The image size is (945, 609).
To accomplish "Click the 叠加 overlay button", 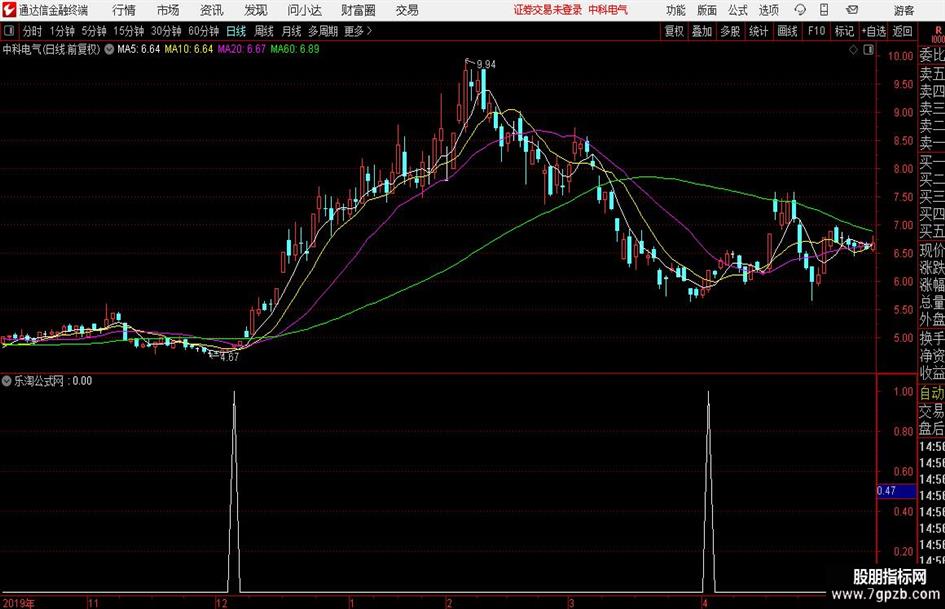I will 702,31.
